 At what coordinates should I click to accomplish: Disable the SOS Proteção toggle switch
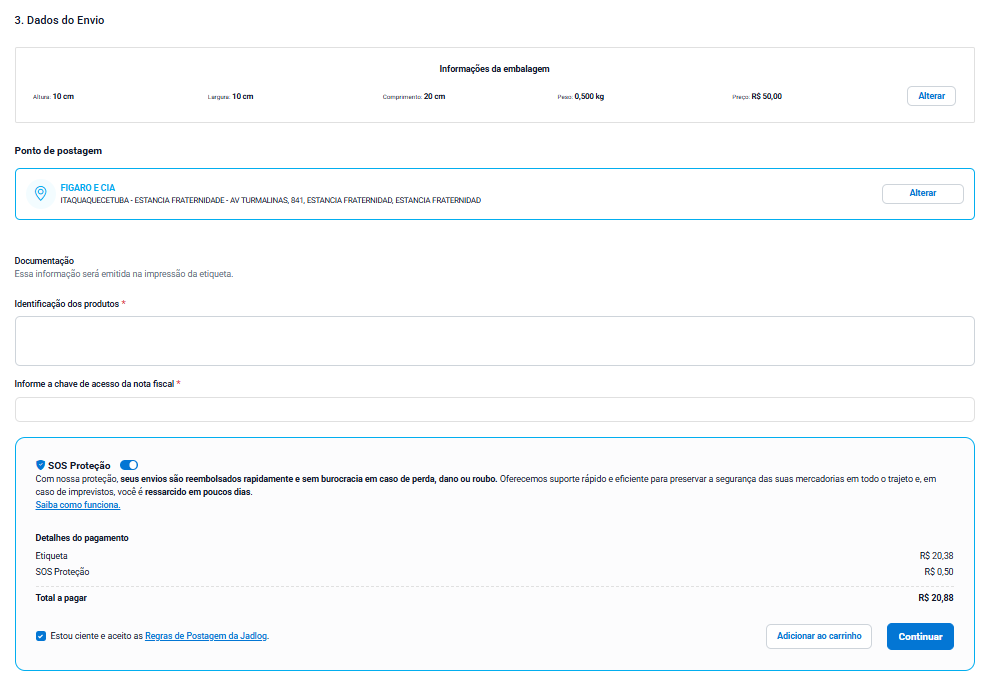click(x=129, y=465)
